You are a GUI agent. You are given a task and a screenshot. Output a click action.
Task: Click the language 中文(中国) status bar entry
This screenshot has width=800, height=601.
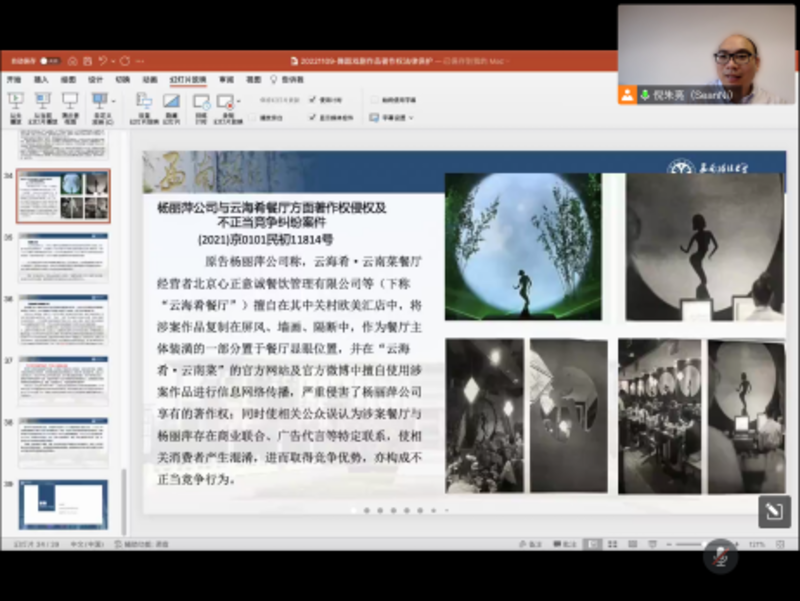tap(87, 544)
